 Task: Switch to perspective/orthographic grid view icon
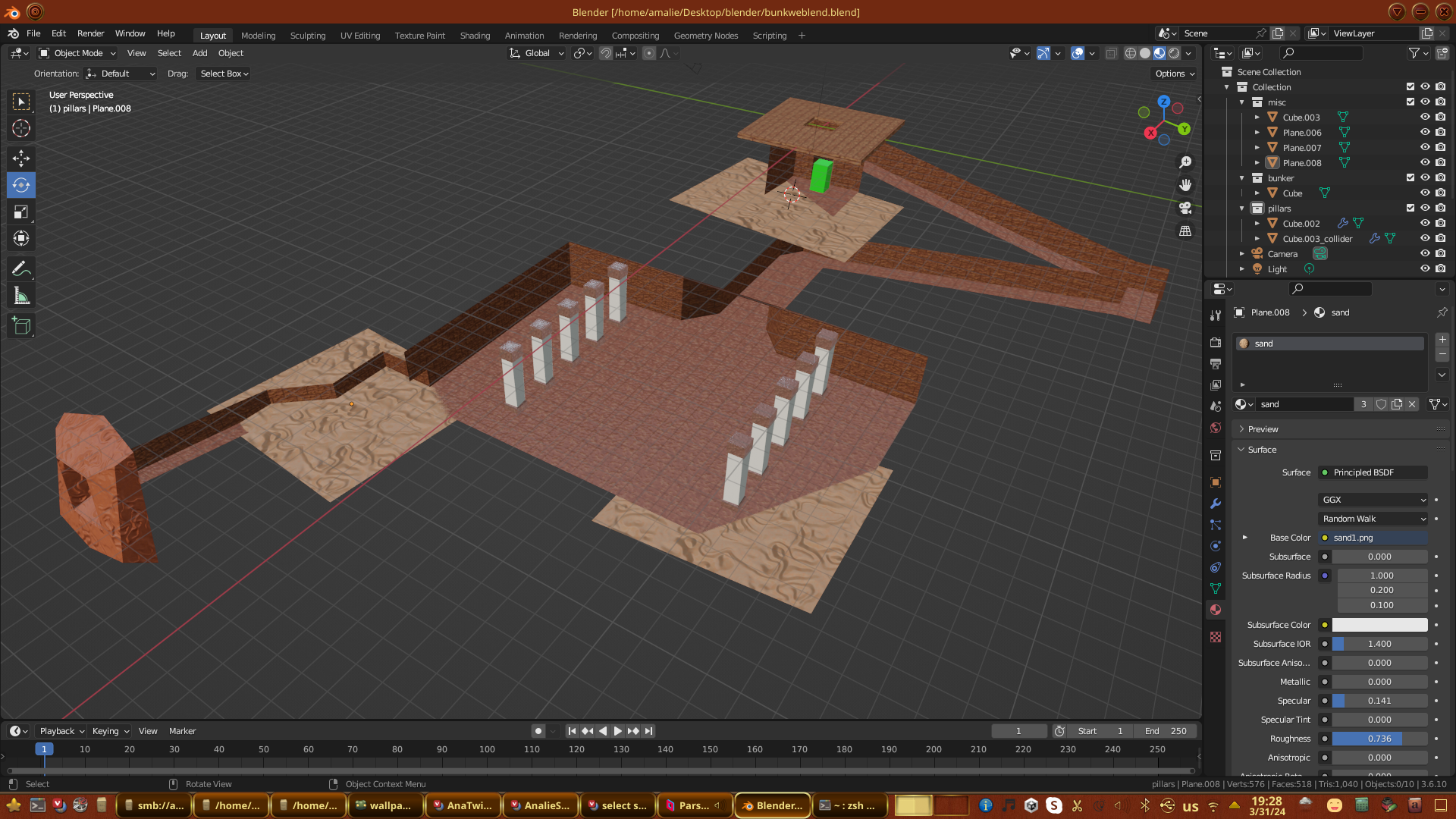coord(1185,231)
